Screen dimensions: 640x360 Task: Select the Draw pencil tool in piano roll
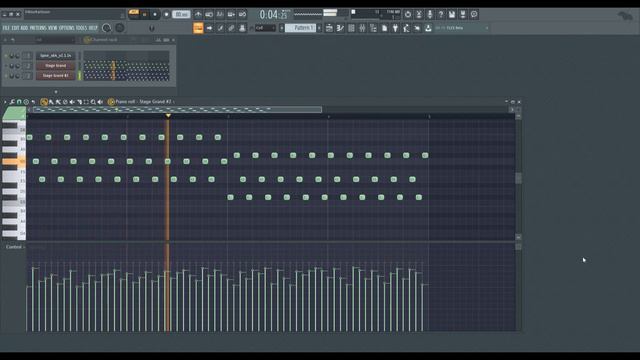tap(44, 102)
